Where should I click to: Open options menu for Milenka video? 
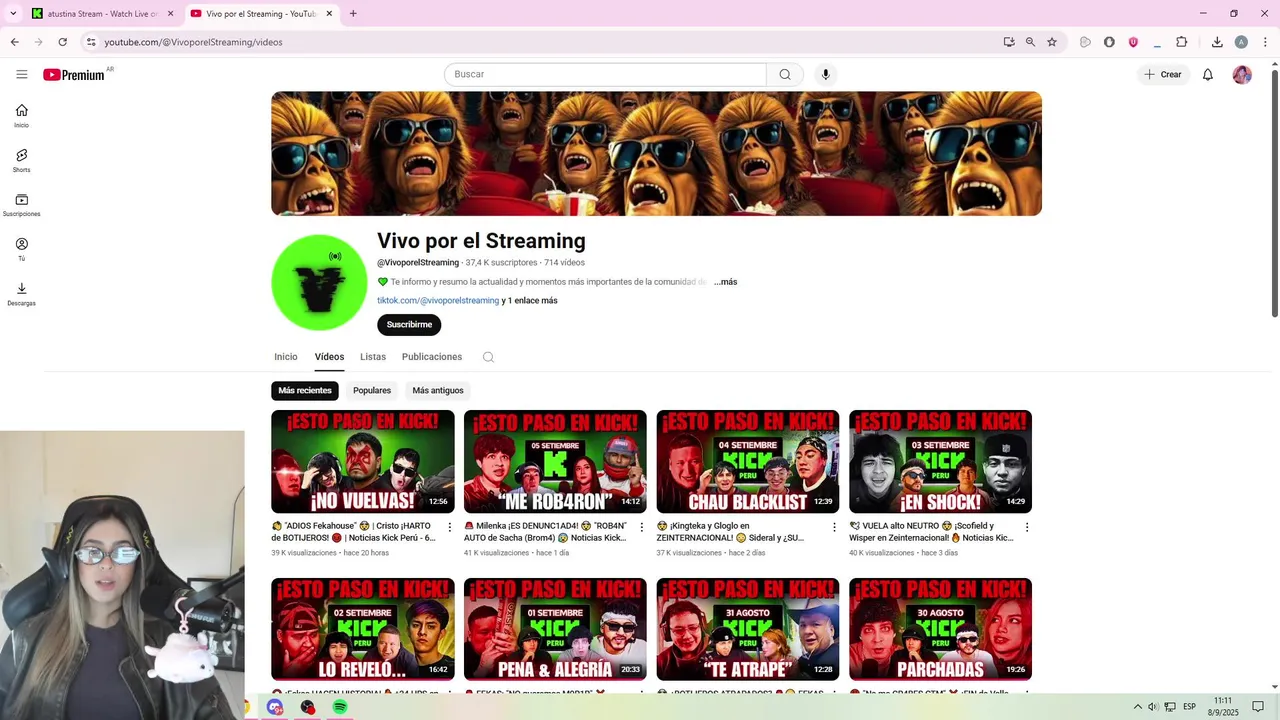coord(642,527)
